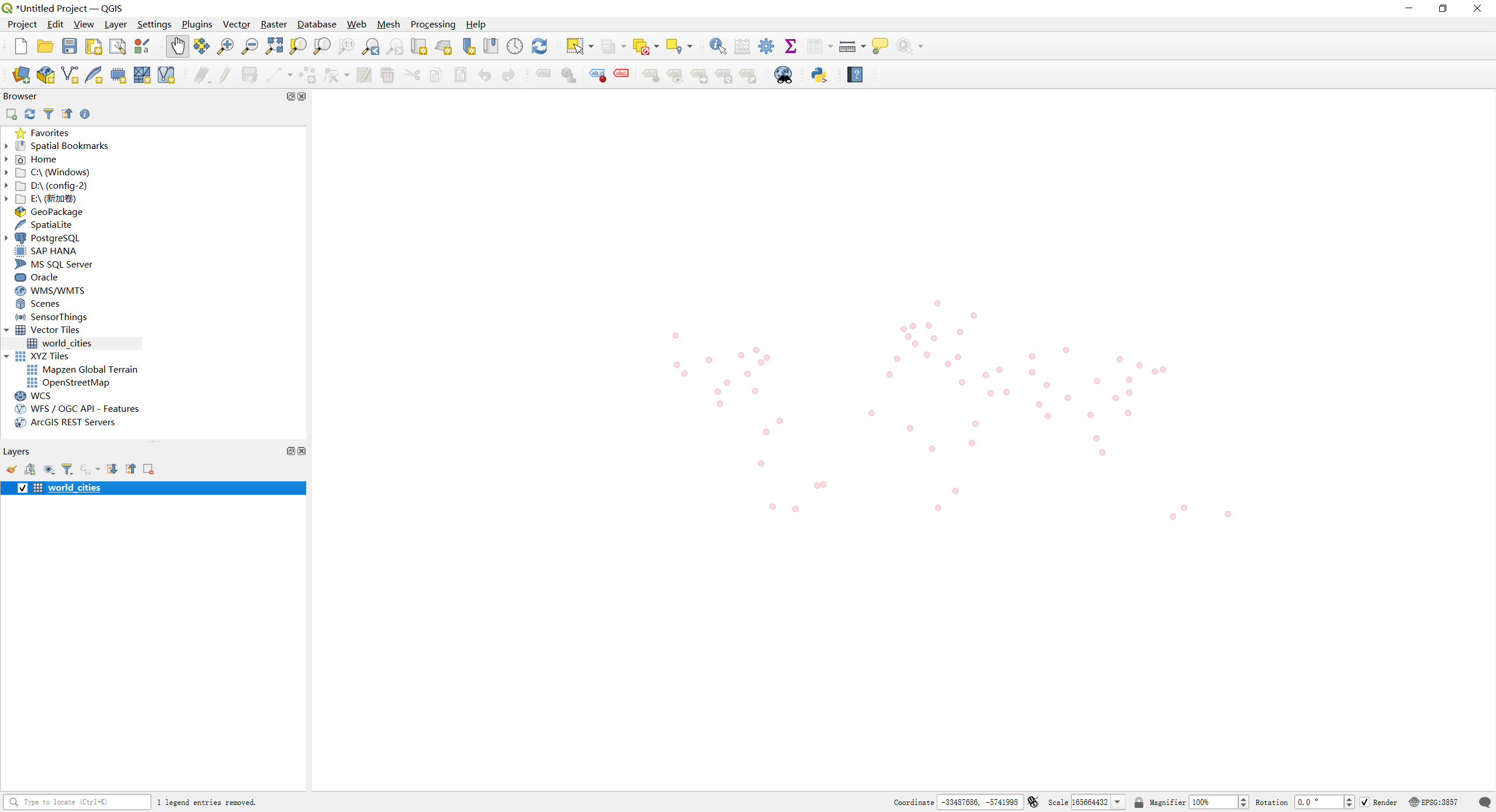Select the OpenStreetMap XYZ tile entry
This screenshot has width=1496, height=812.
pyautogui.click(x=75, y=383)
